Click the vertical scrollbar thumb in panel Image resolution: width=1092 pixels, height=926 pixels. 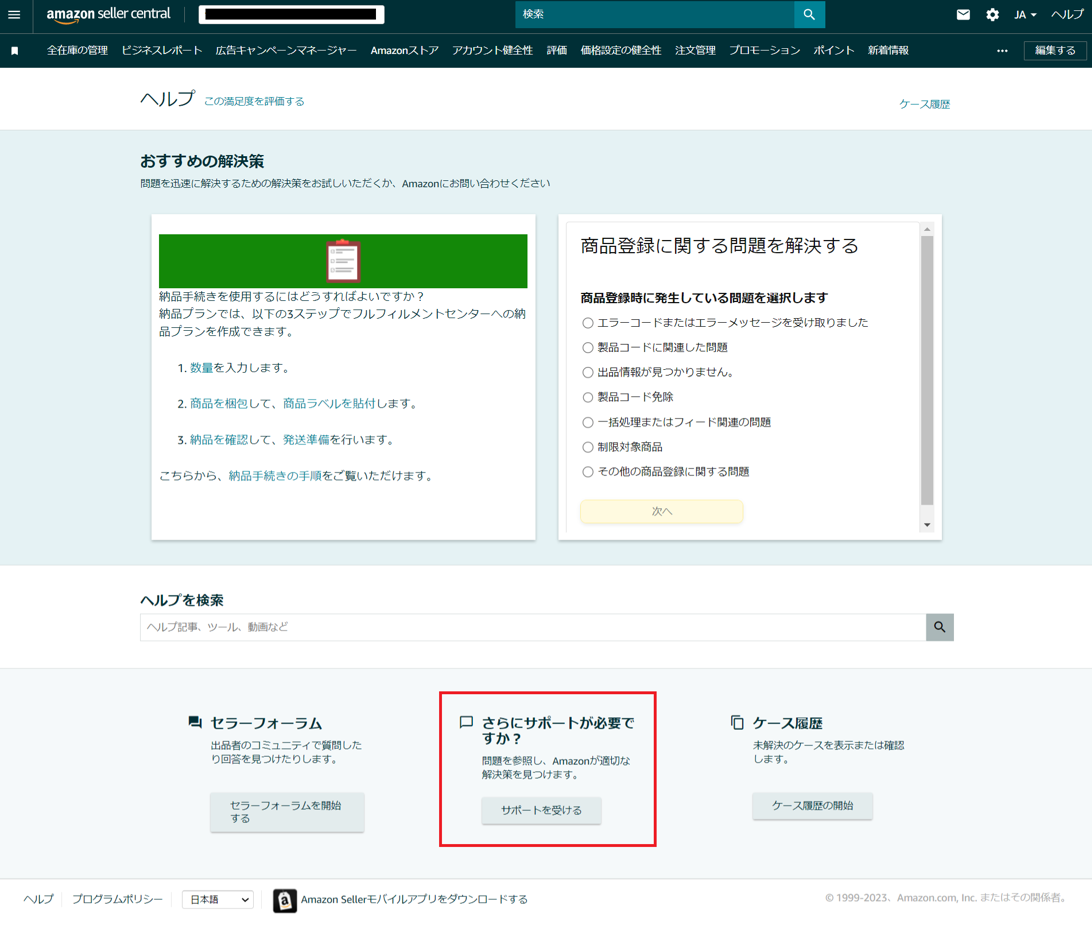927,370
